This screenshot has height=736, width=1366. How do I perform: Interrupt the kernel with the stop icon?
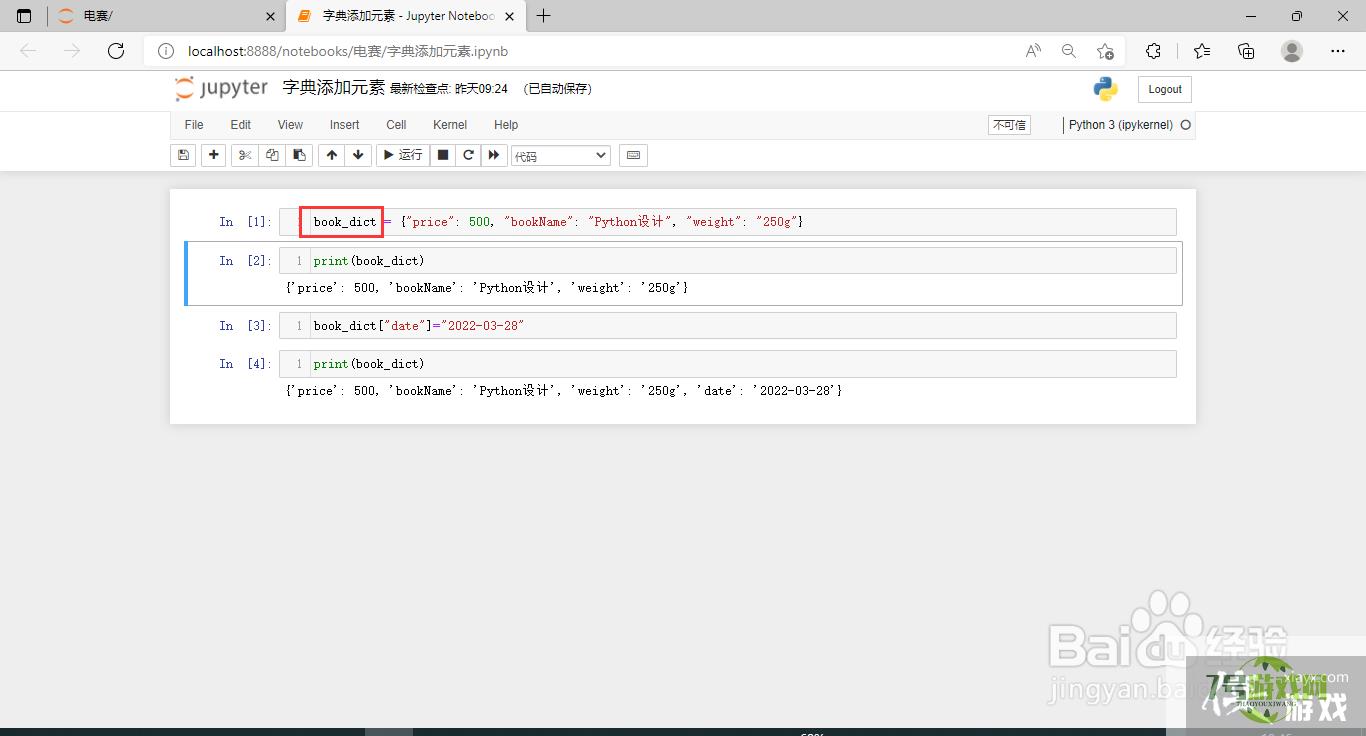click(x=442, y=155)
